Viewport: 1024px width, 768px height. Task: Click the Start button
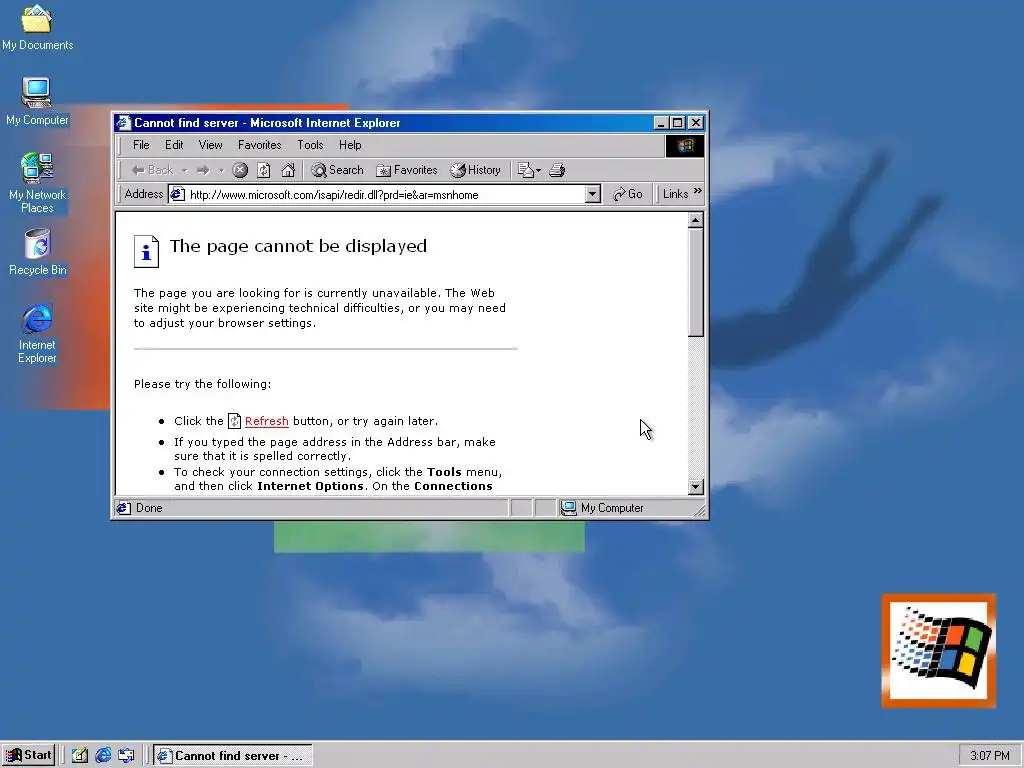(x=28, y=756)
